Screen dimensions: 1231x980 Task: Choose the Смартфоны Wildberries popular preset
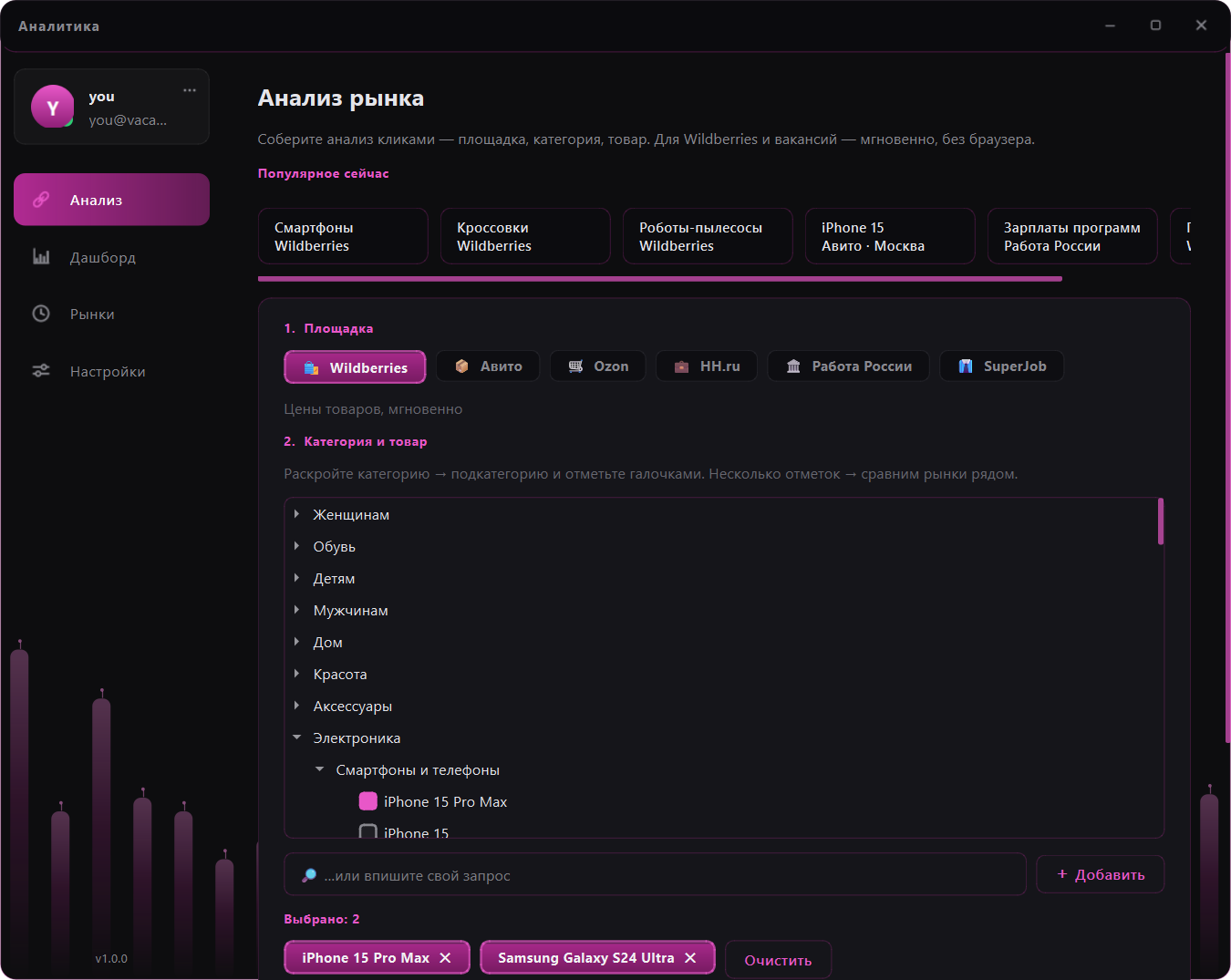(x=343, y=236)
